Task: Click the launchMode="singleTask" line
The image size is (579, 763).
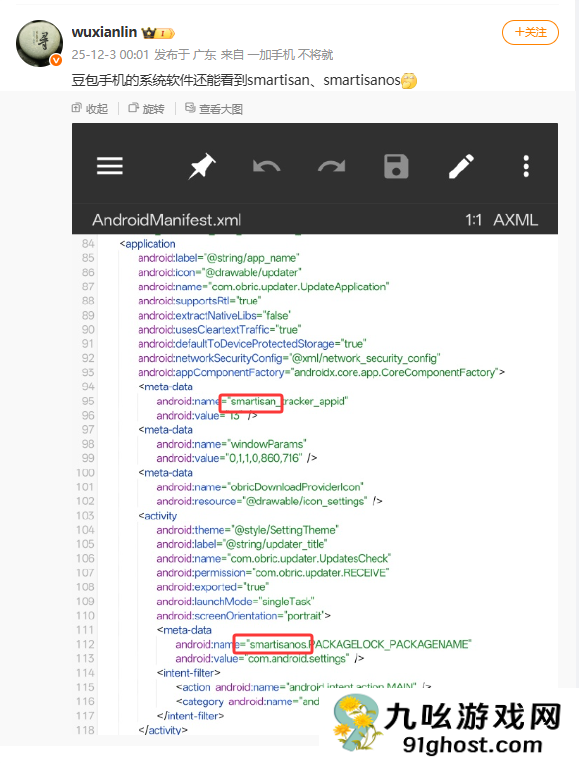Action: (x=235, y=601)
